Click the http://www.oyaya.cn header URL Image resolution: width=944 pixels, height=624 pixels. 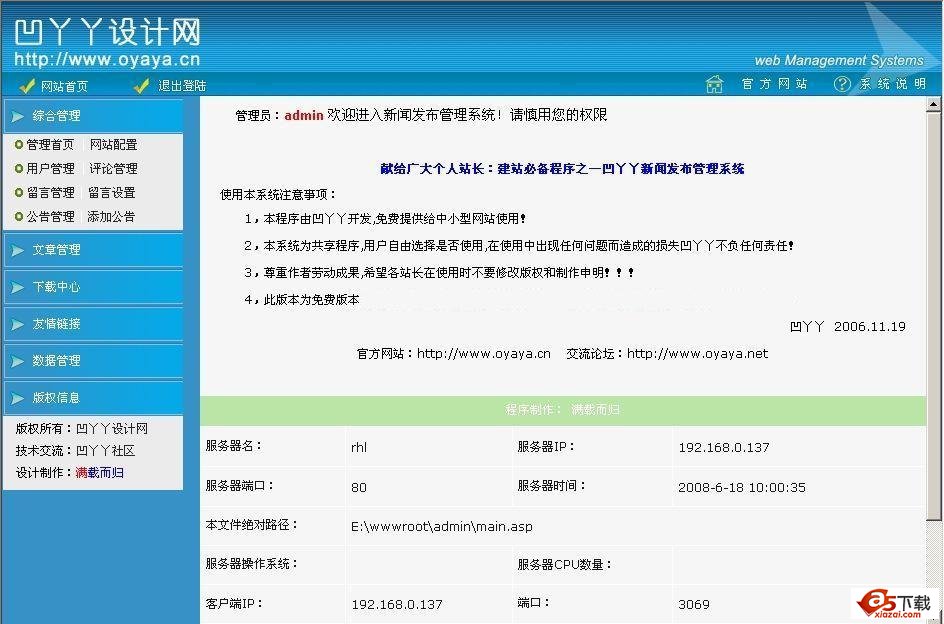[x=107, y=60]
